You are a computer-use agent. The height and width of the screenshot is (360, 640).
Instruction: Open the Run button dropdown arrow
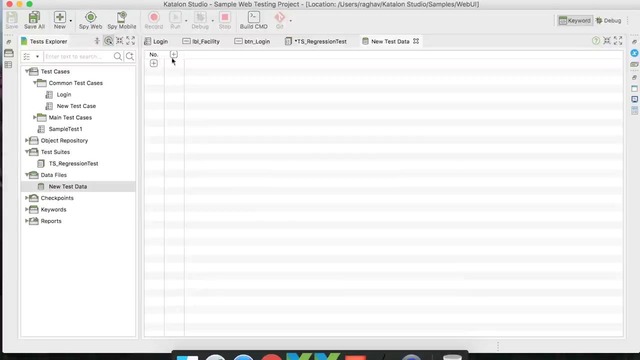(186, 21)
